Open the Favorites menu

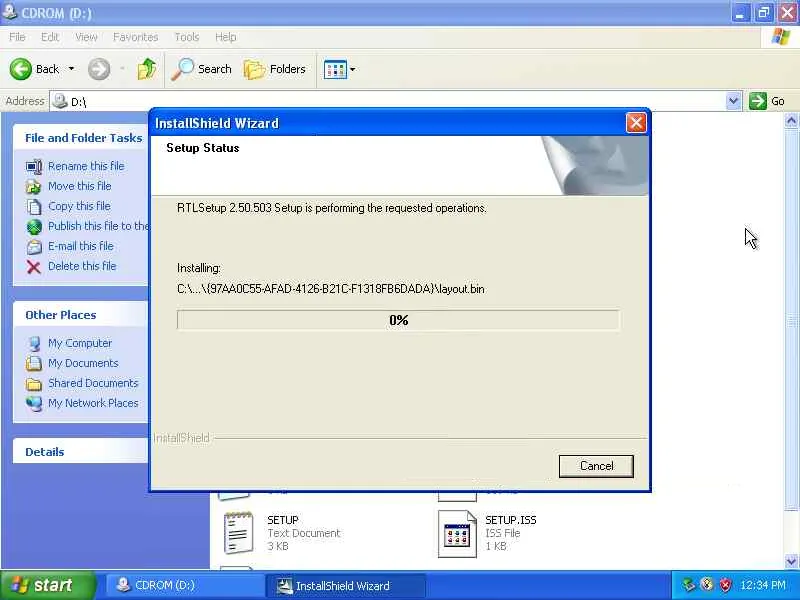135,37
